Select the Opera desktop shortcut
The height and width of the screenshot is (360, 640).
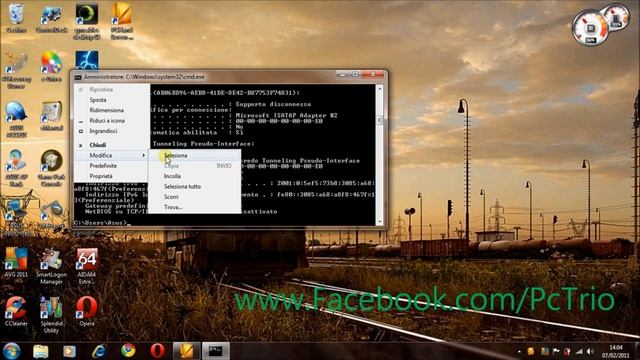click(87, 311)
